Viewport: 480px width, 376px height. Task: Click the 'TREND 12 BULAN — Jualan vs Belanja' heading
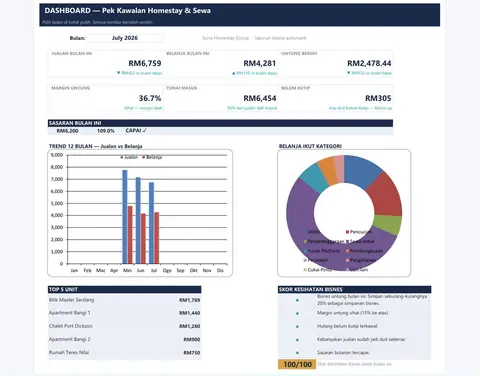[x=95, y=146]
